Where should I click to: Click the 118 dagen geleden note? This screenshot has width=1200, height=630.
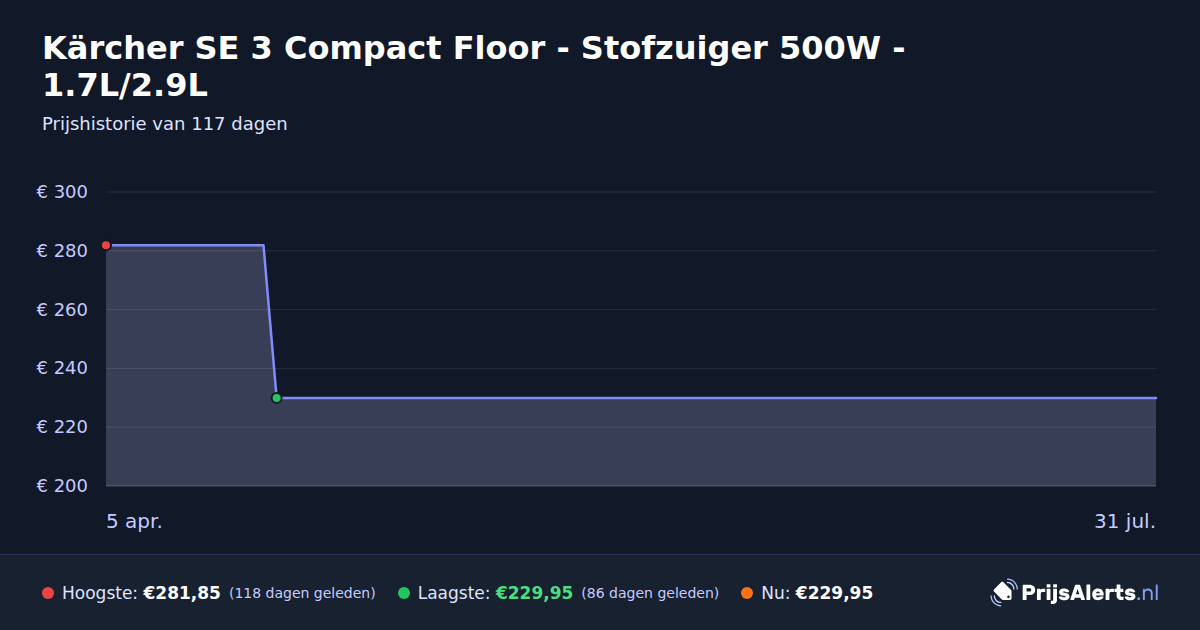pos(302,593)
